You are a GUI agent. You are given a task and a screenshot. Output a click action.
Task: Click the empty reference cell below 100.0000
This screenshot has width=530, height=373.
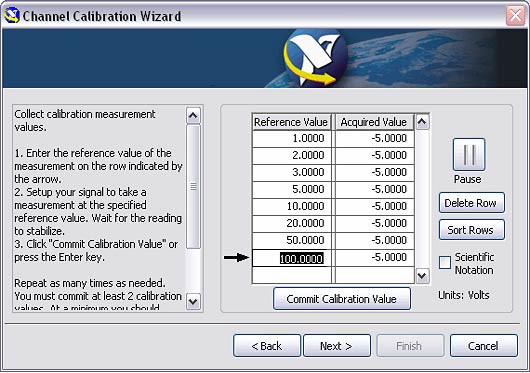pos(292,275)
